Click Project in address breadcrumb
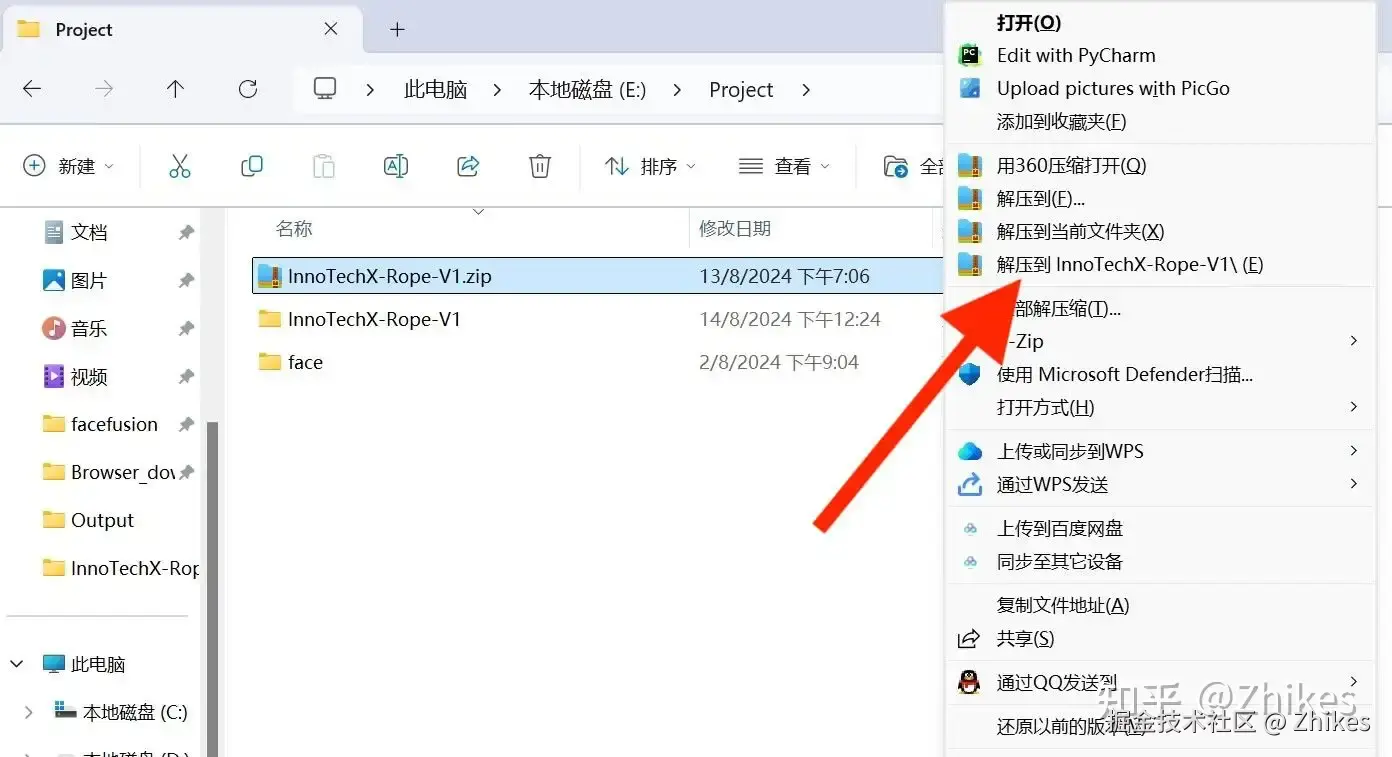Viewport: 1392px width, 757px height. 741,89
